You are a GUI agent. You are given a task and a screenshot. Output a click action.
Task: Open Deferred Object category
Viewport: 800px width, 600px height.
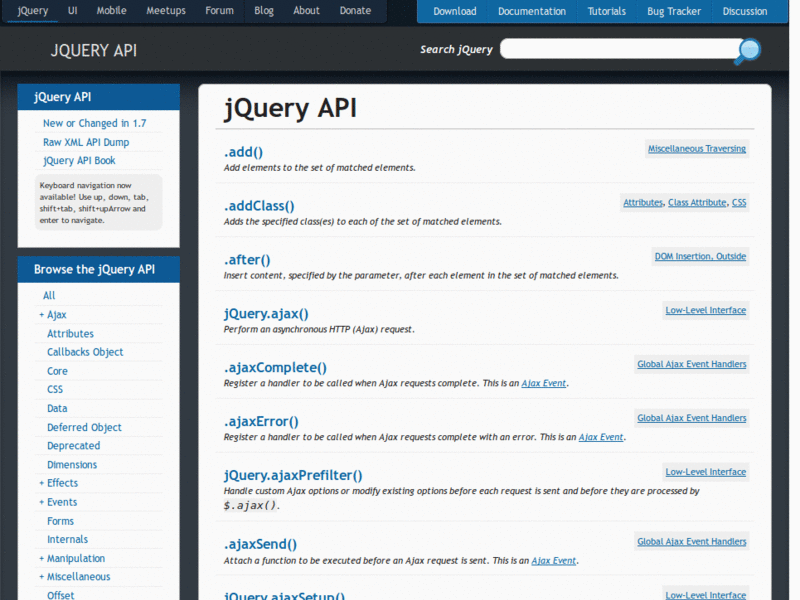(x=84, y=428)
